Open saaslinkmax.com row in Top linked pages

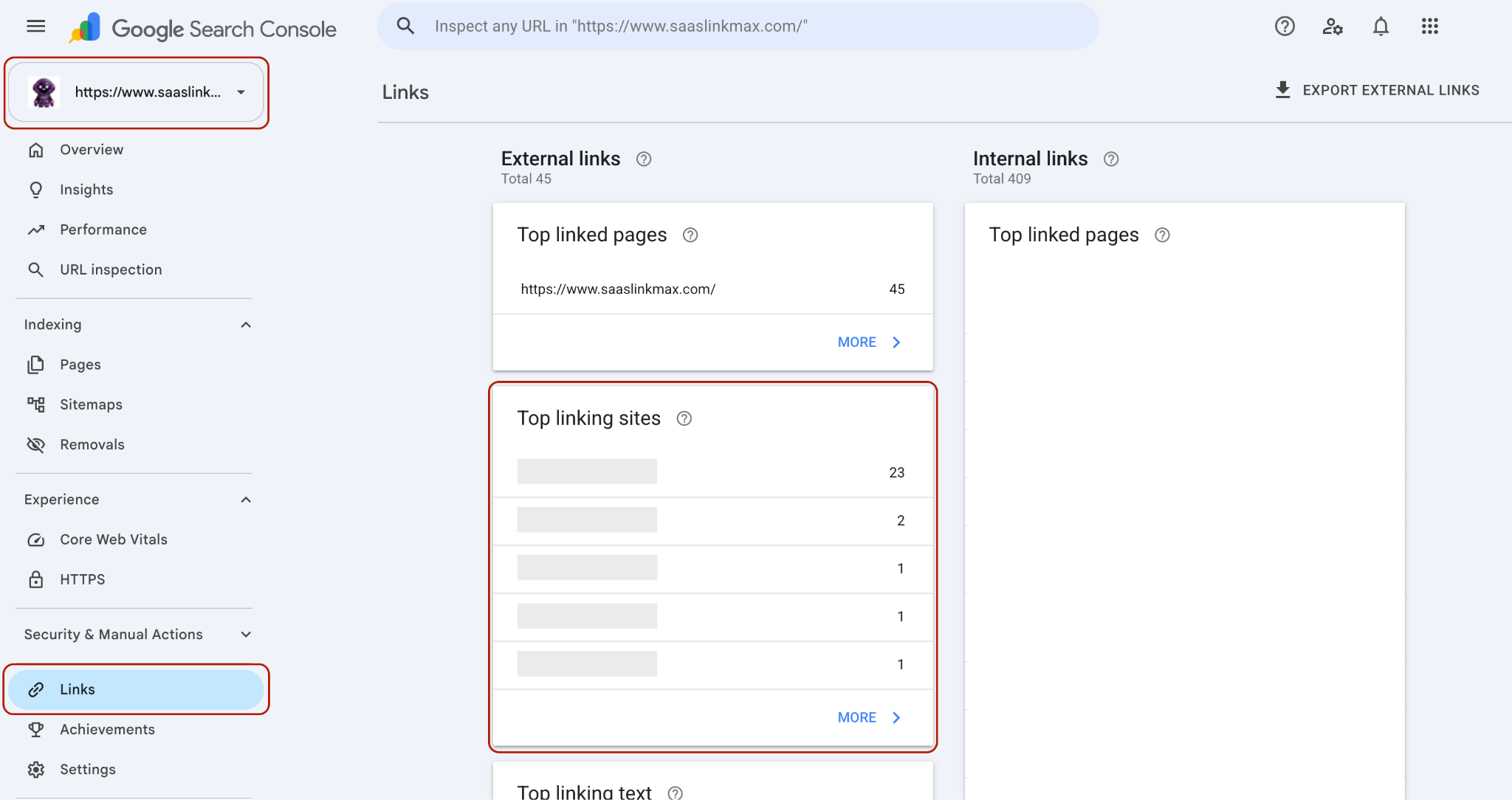pos(713,289)
